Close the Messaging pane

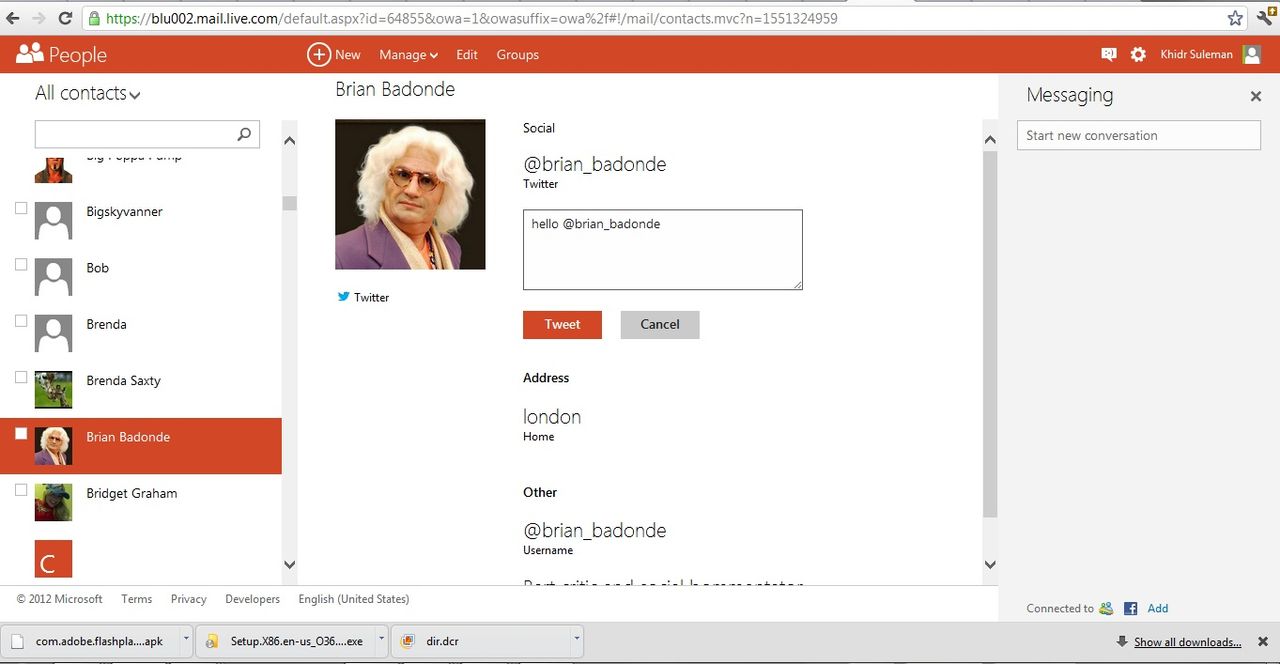[x=1256, y=96]
